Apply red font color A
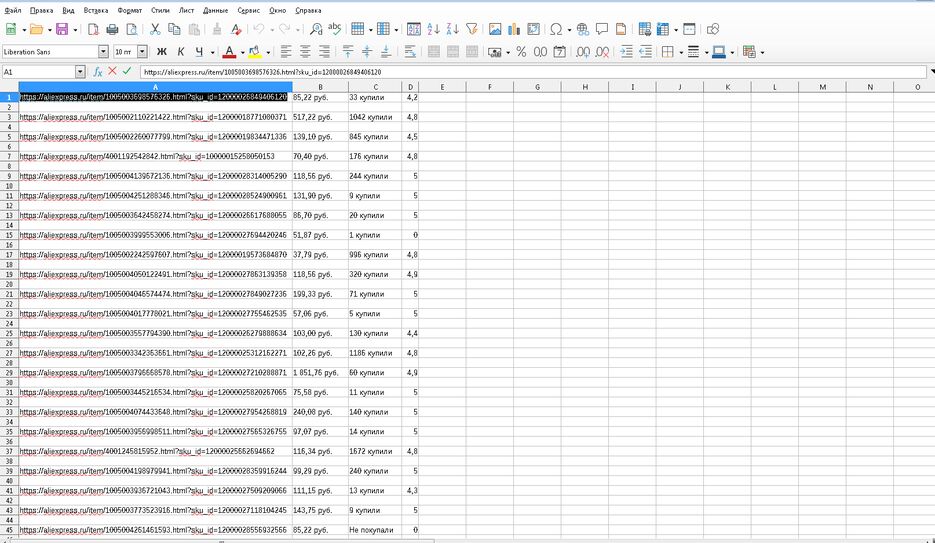935x543 pixels. [x=230, y=52]
